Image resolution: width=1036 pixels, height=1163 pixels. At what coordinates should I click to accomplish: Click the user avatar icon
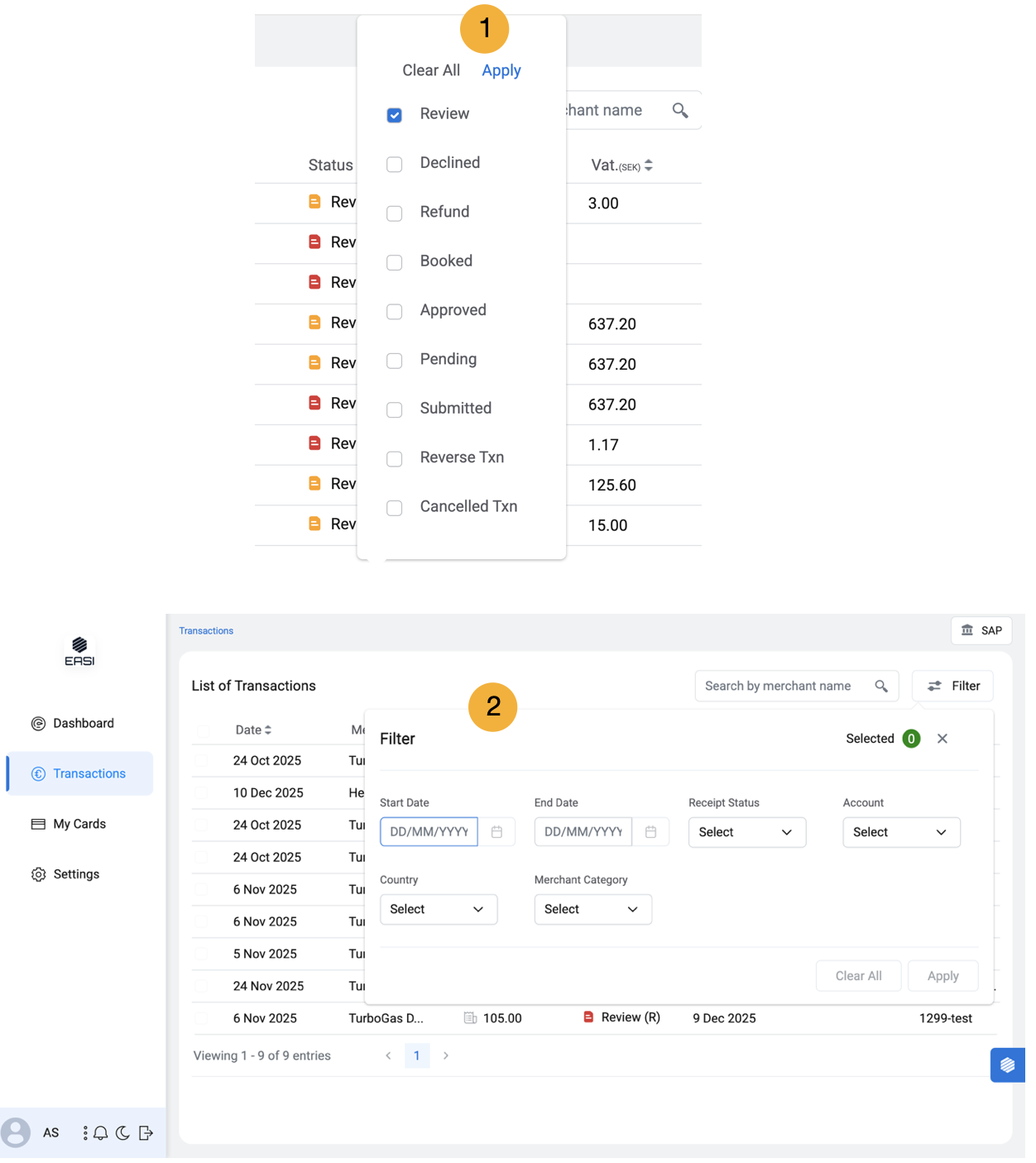click(16, 1132)
